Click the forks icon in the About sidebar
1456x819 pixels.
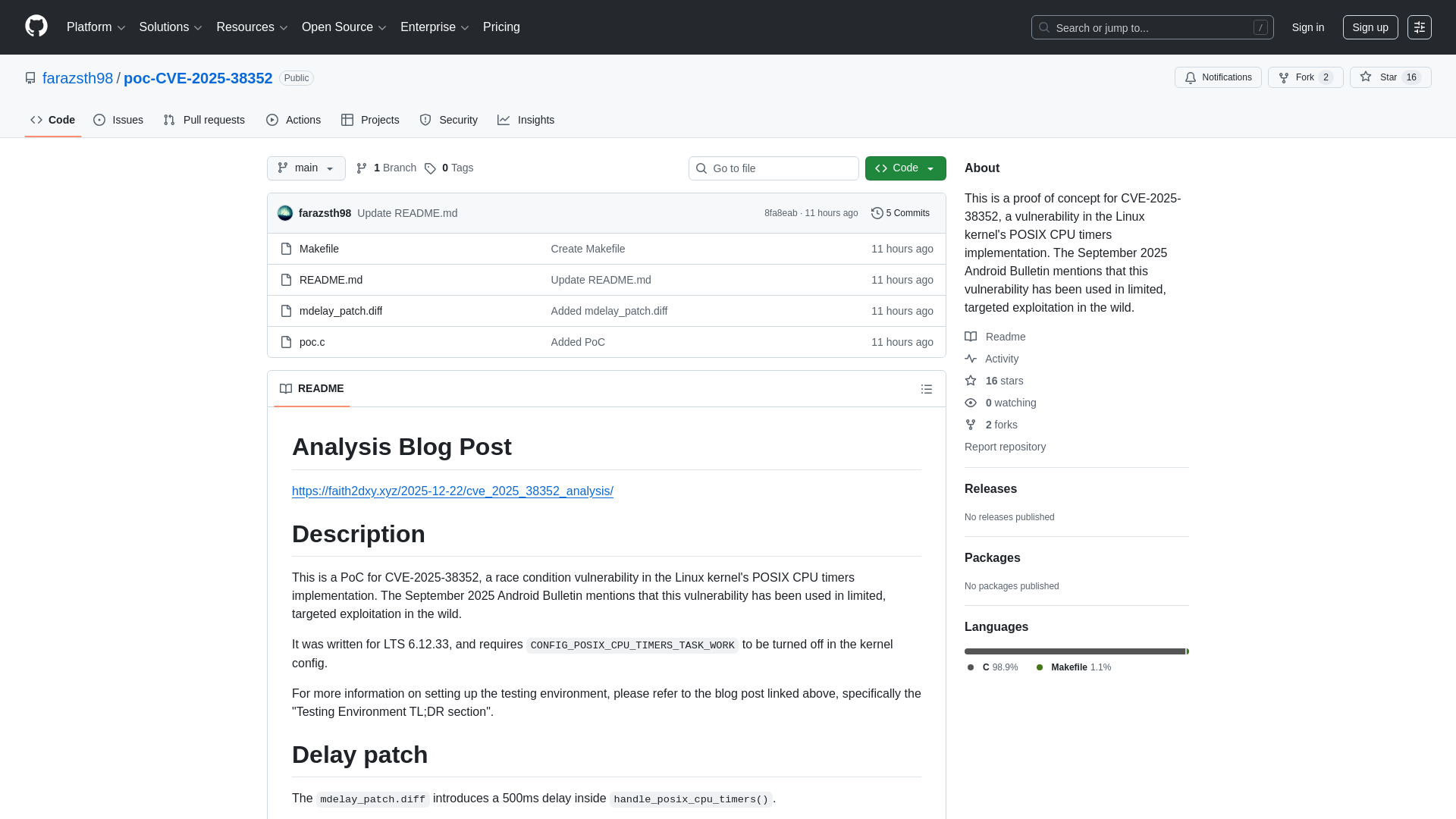pos(971,425)
